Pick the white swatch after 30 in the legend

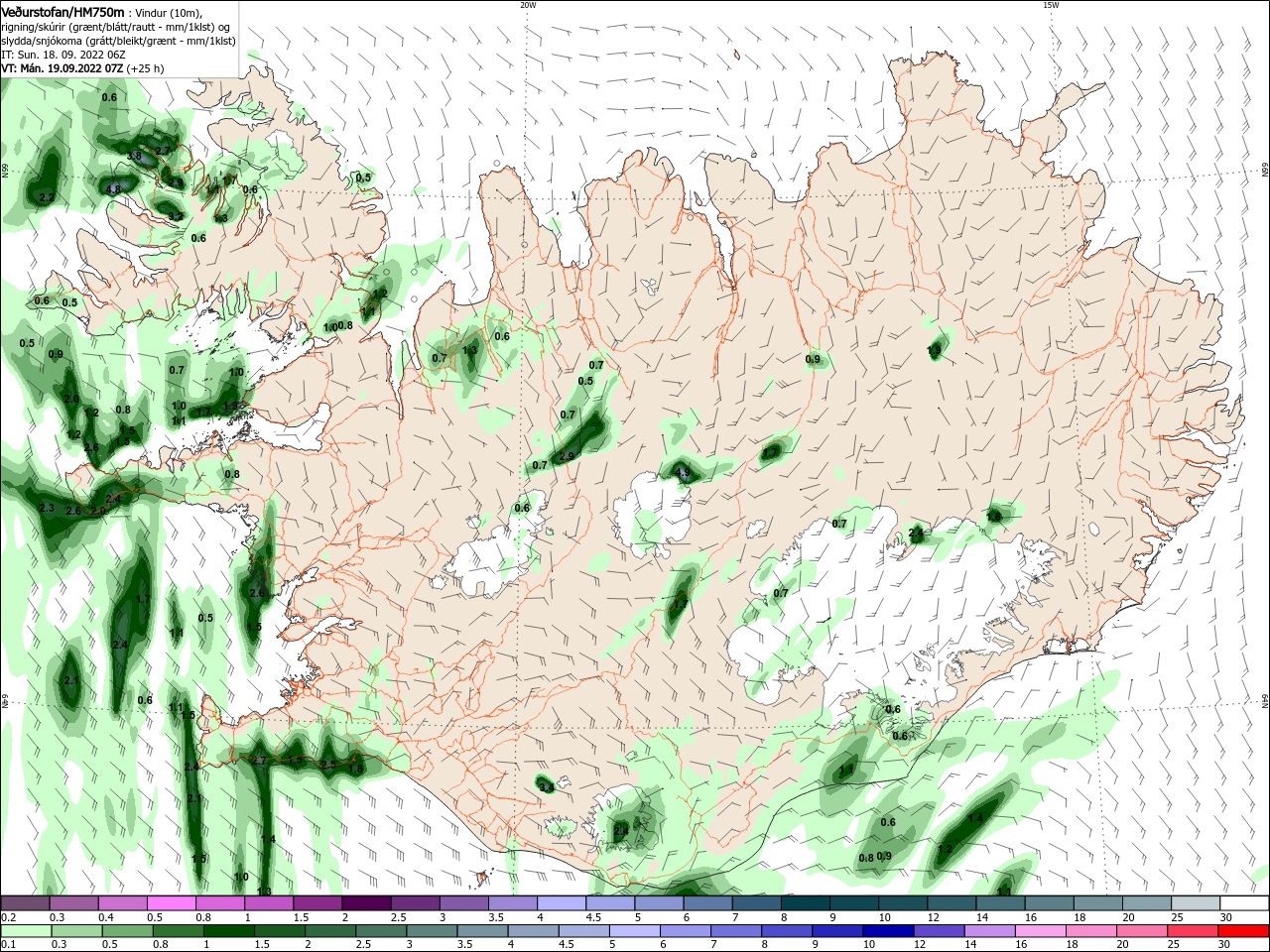[x=1244, y=903]
